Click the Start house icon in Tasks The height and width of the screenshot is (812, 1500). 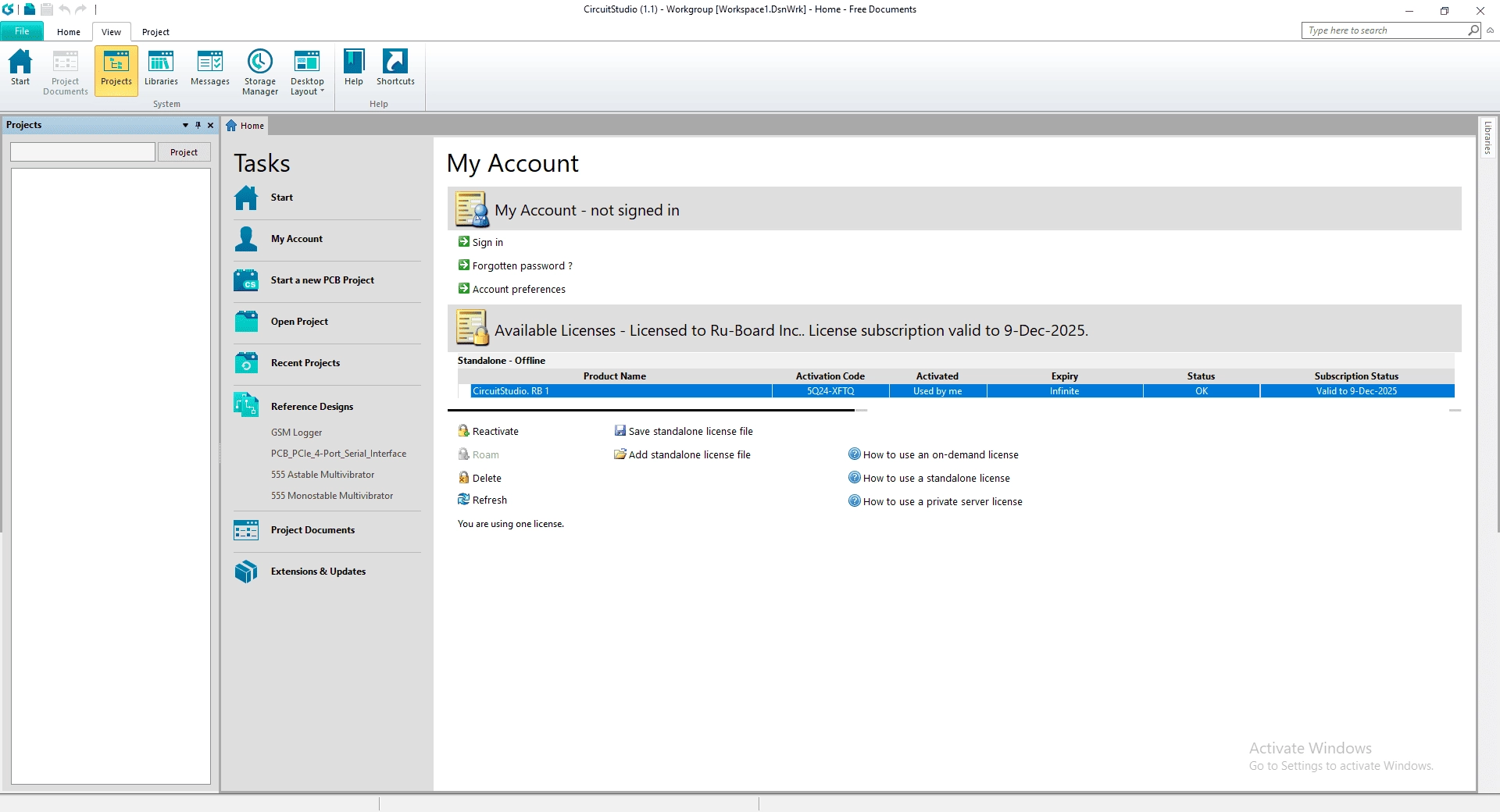coord(246,198)
